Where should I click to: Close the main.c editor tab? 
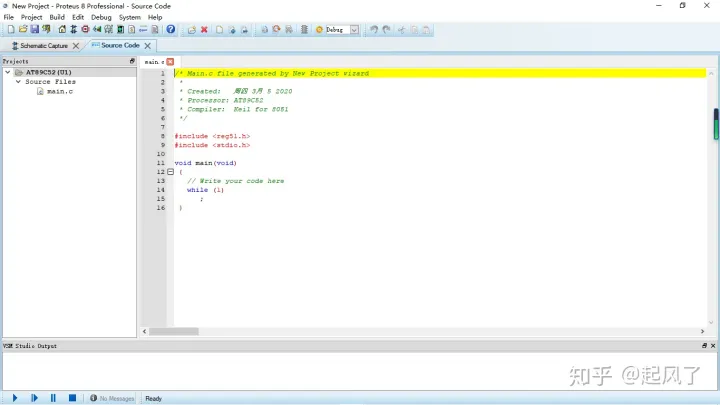pos(170,62)
